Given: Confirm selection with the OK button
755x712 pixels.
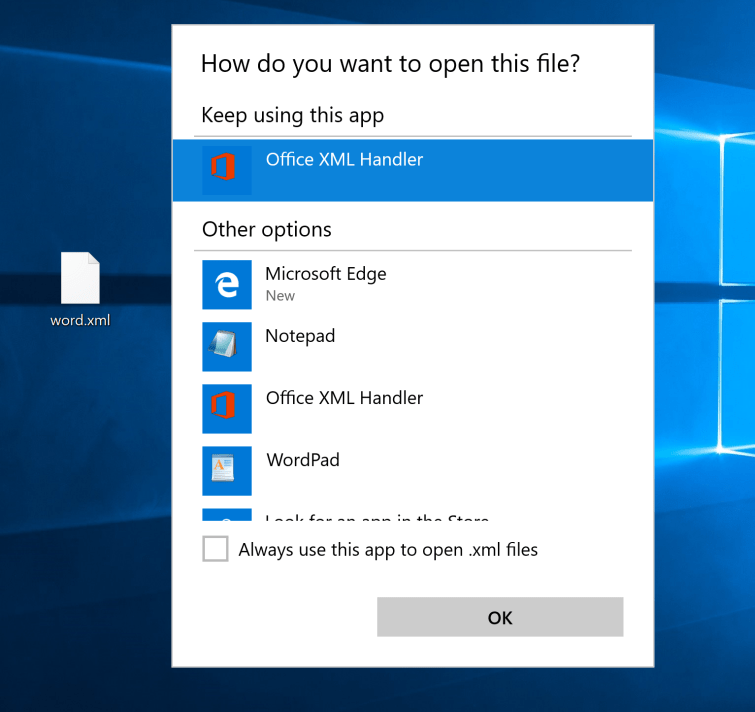Looking at the screenshot, I should [x=500, y=617].
